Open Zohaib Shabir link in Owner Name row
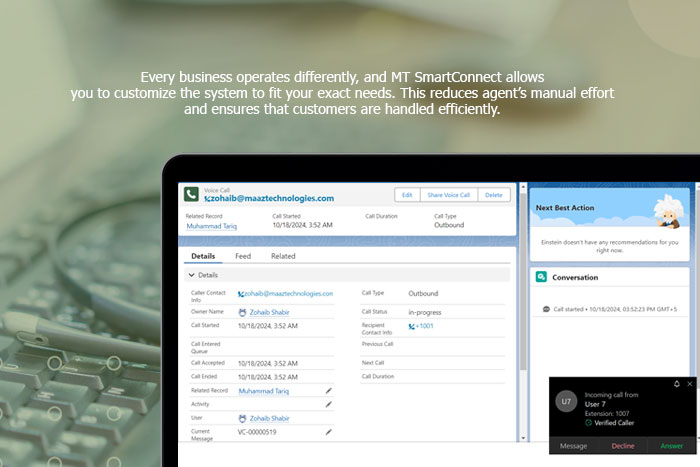 click(x=270, y=312)
